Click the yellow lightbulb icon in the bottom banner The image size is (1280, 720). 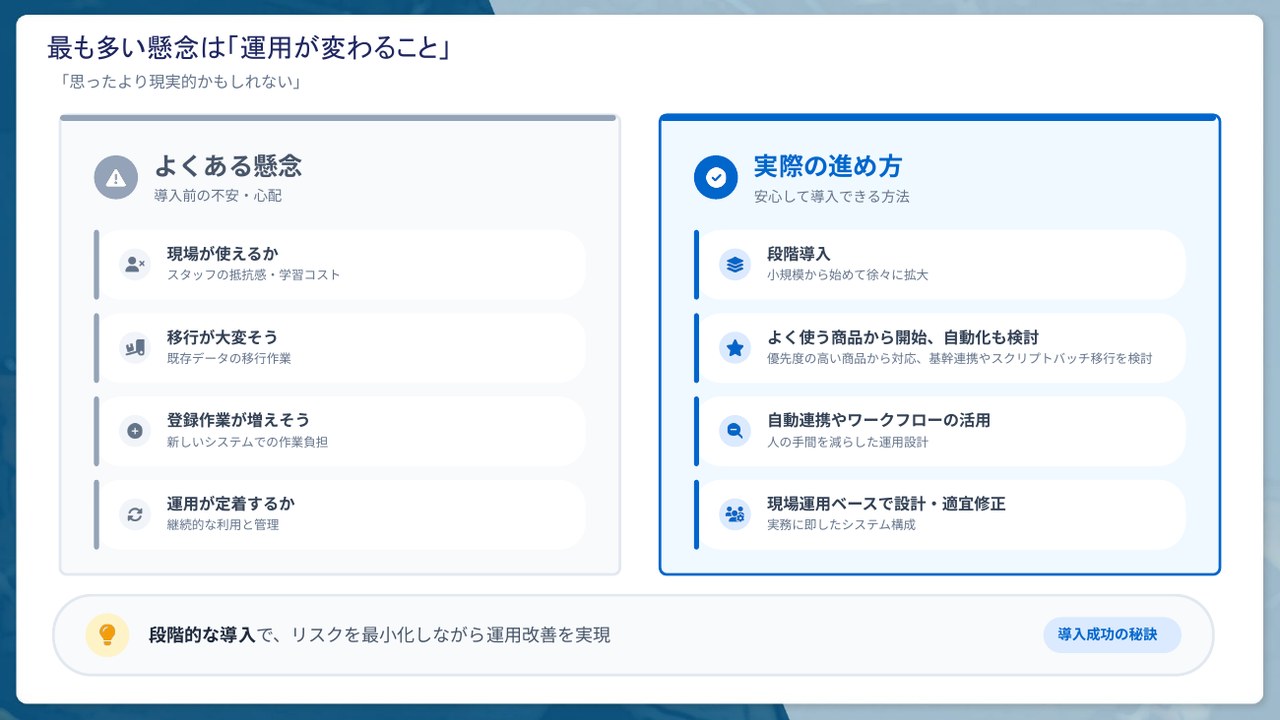pyautogui.click(x=107, y=635)
